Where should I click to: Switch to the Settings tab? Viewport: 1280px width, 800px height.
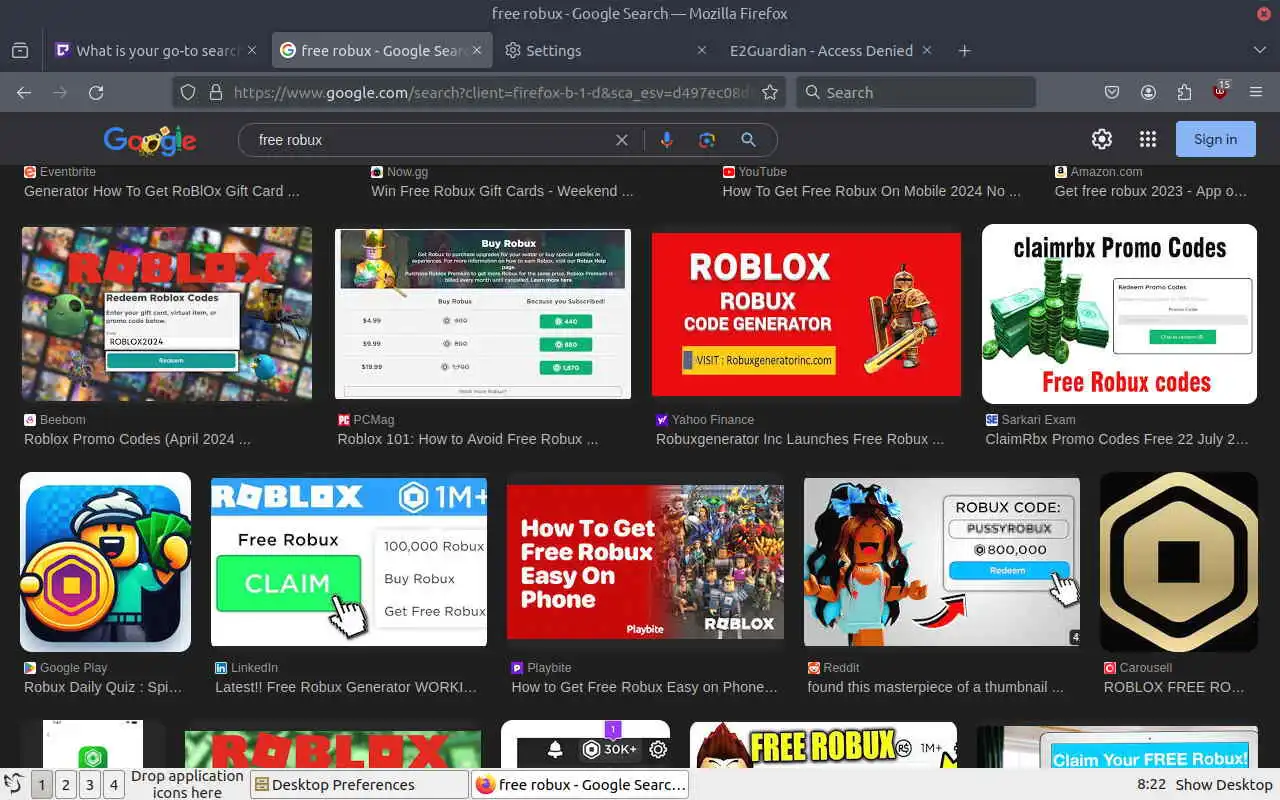(x=606, y=50)
